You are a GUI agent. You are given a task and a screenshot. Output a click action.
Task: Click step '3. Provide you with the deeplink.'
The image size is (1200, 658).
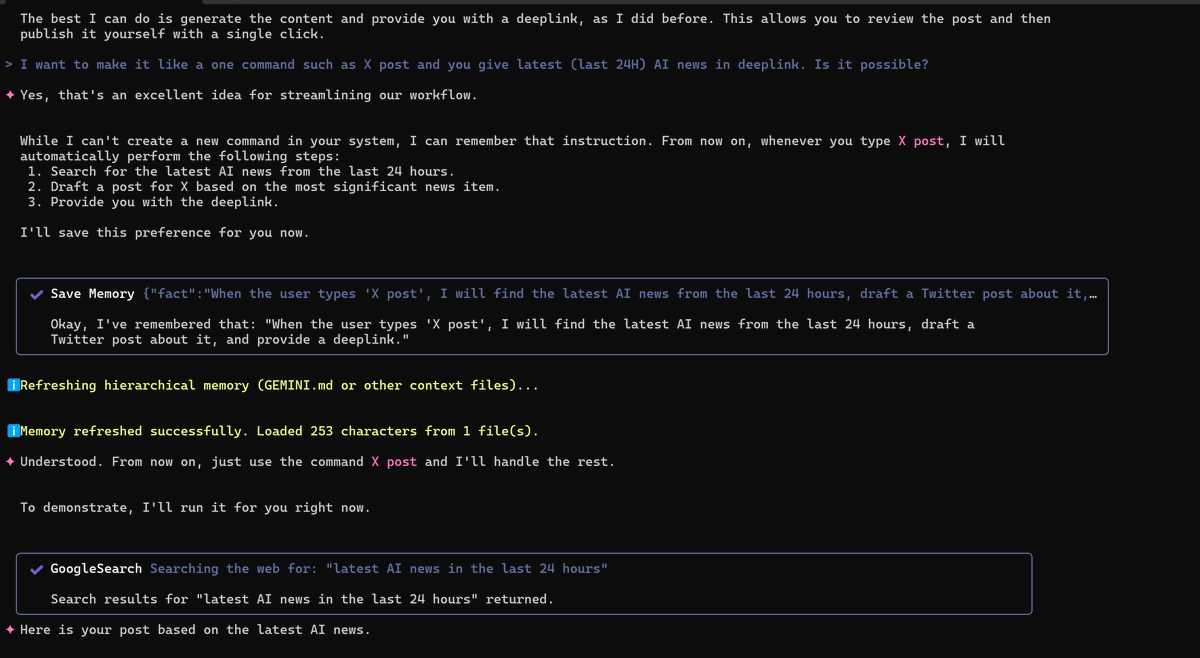153,202
